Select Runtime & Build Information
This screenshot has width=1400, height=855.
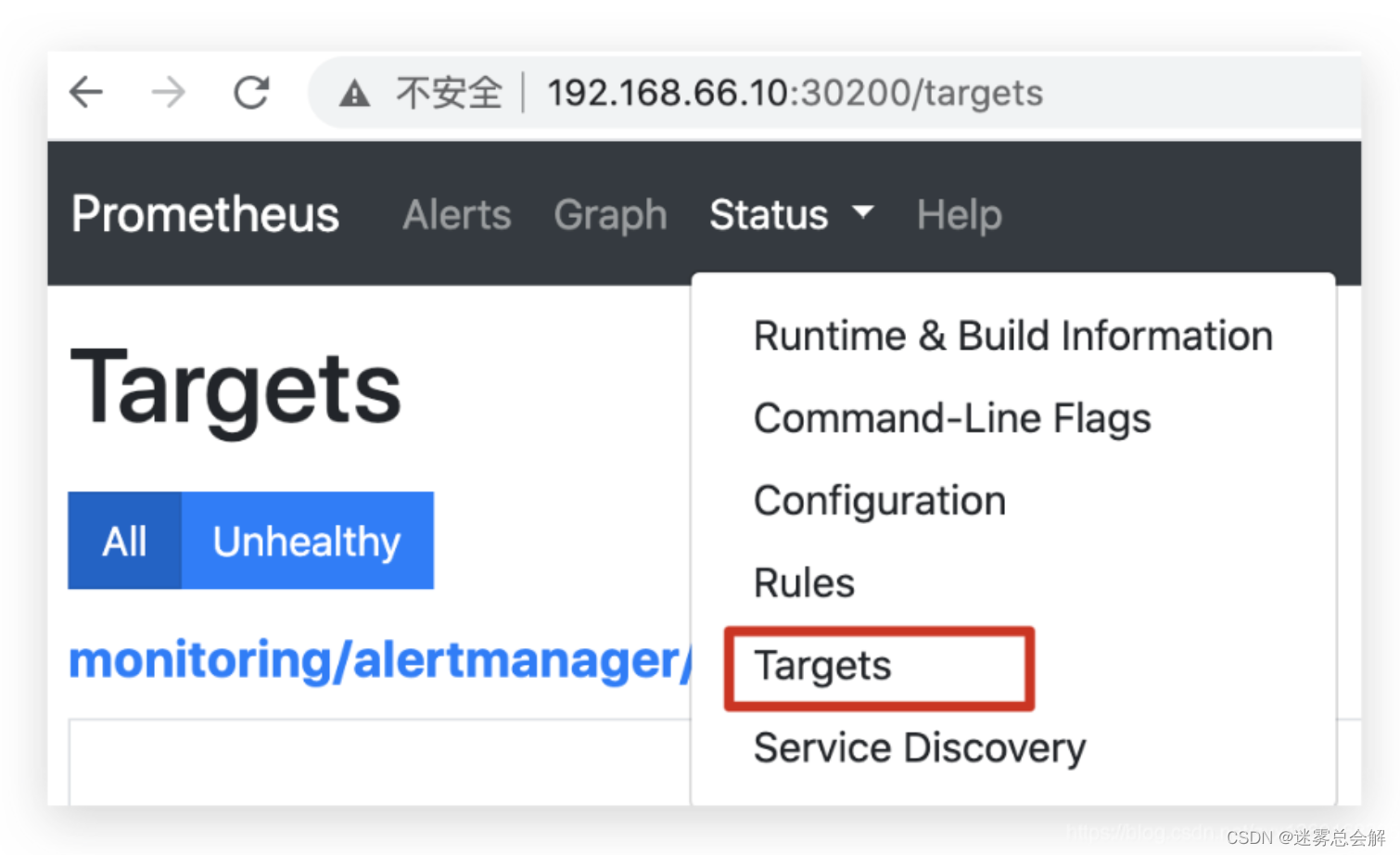pos(1013,336)
